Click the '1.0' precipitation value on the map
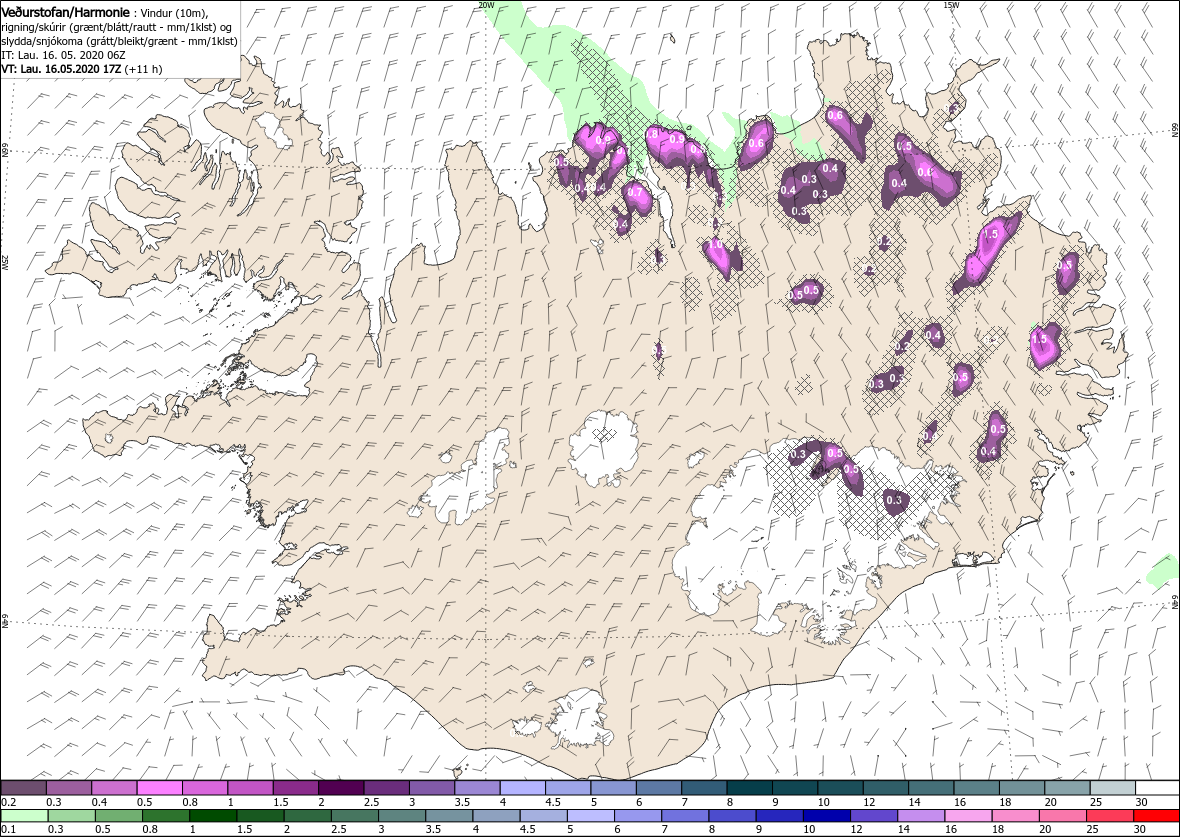The image size is (1180, 837). (715, 245)
